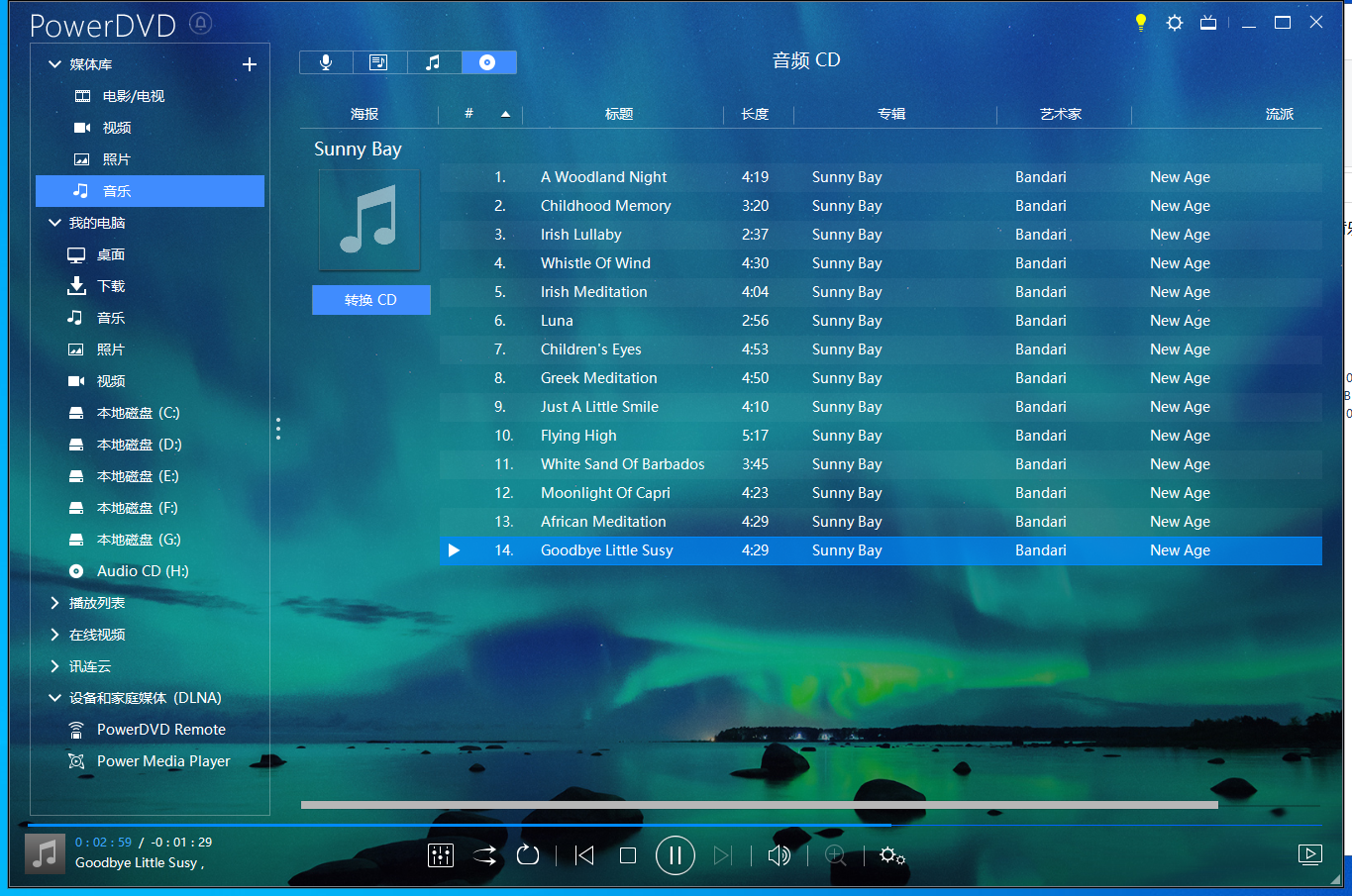Switch to the album list view tab
The image size is (1352, 896).
coord(379,62)
